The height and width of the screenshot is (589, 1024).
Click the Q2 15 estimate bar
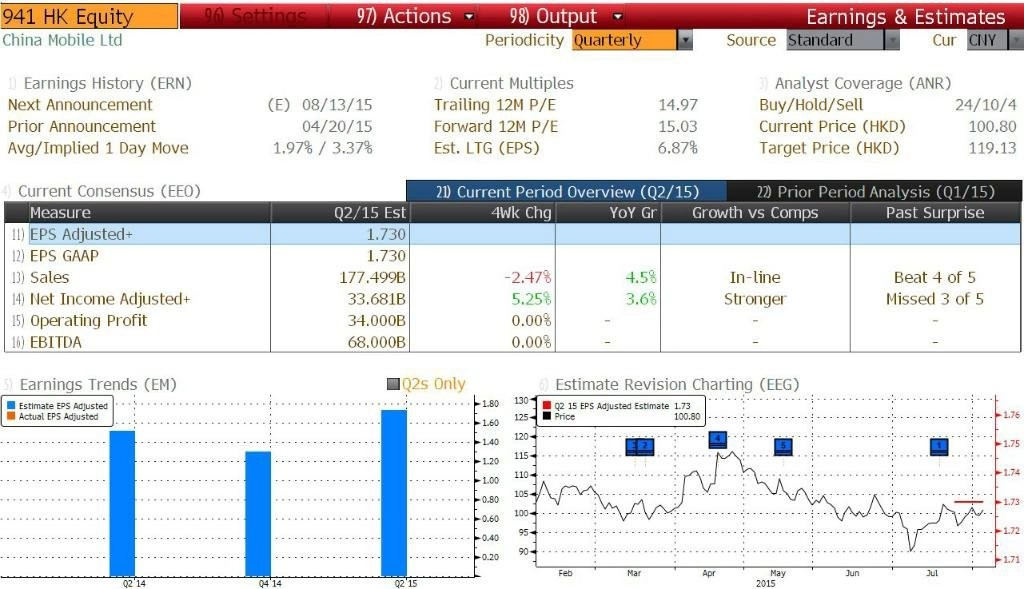[x=394, y=493]
